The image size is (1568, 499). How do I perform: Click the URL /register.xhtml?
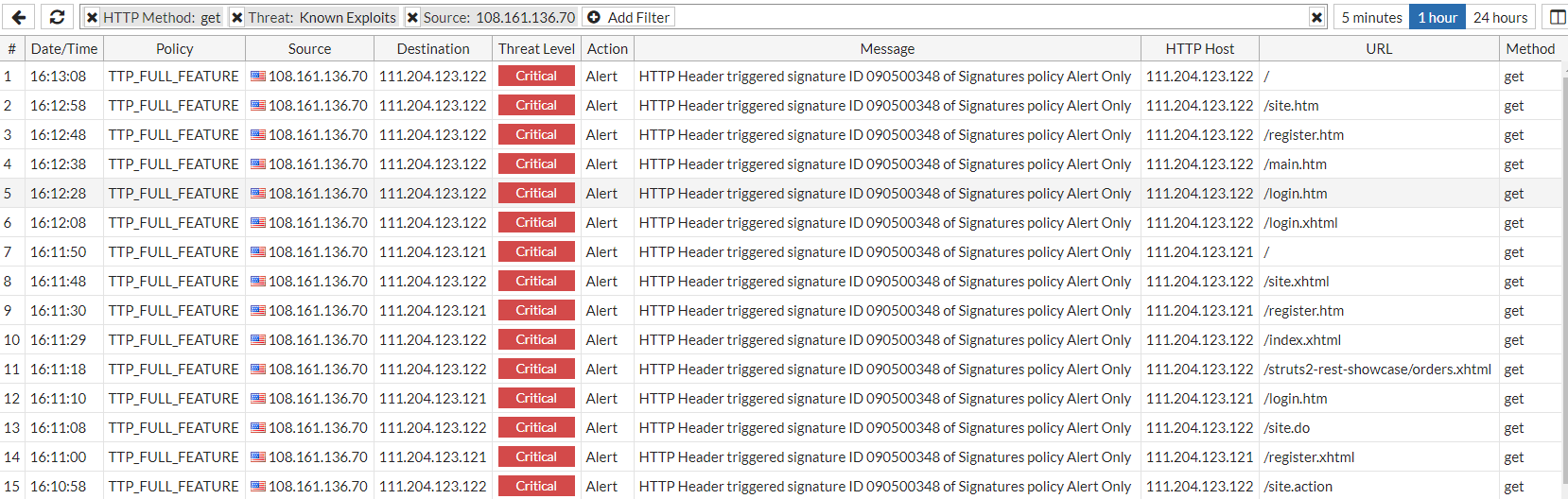[x=1309, y=457]
